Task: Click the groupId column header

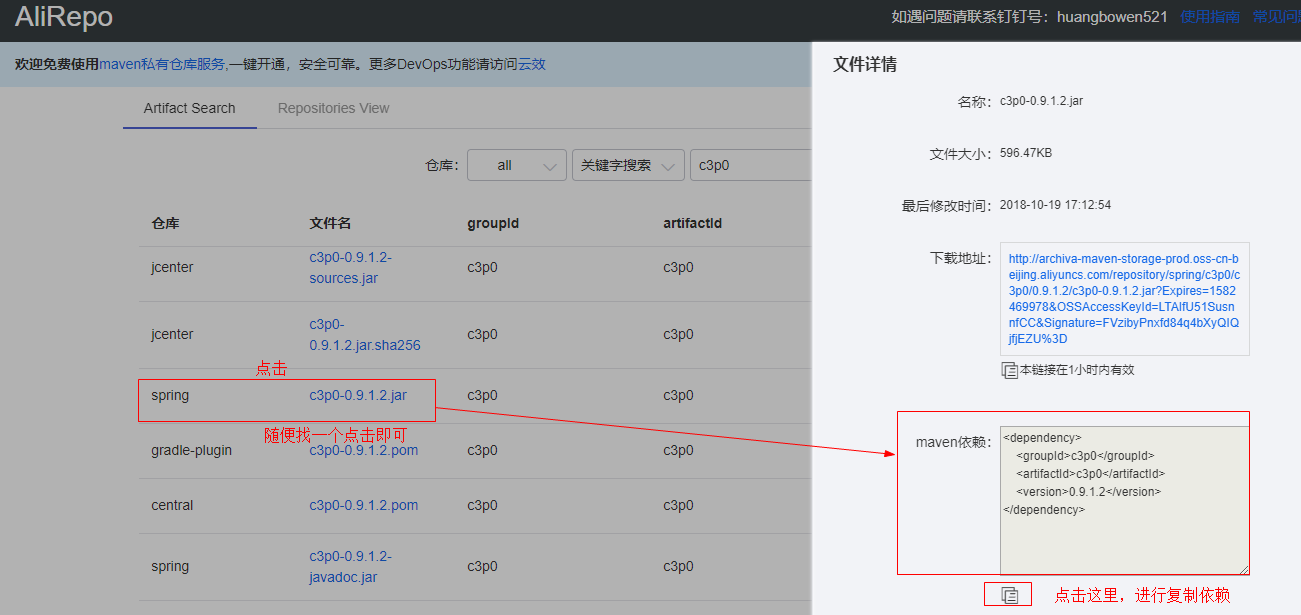Action: coord(493,223)
